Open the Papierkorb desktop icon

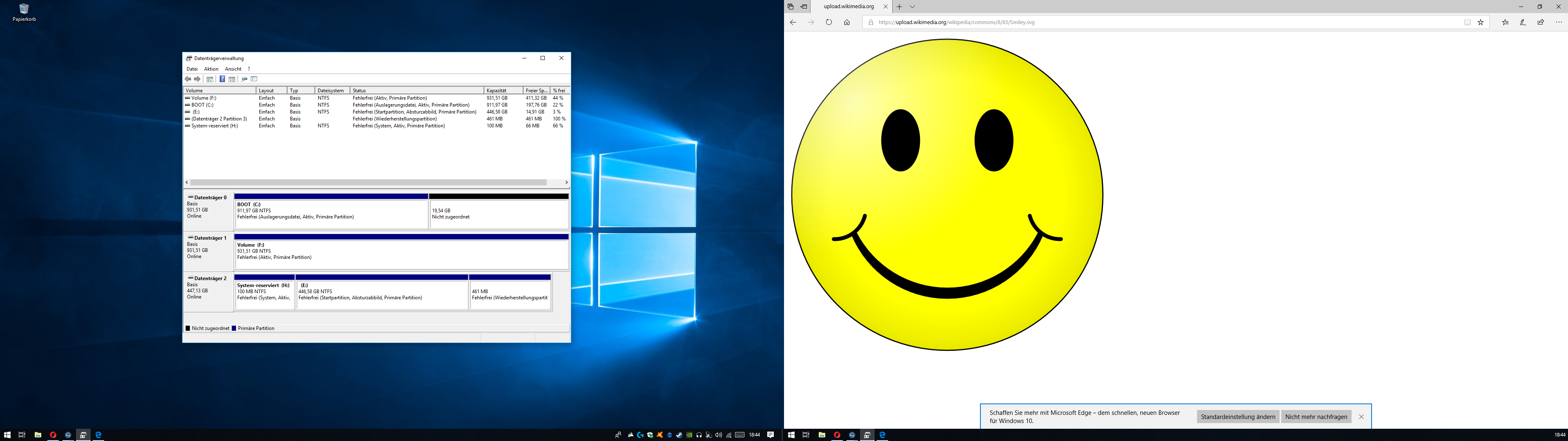[24, 12]
